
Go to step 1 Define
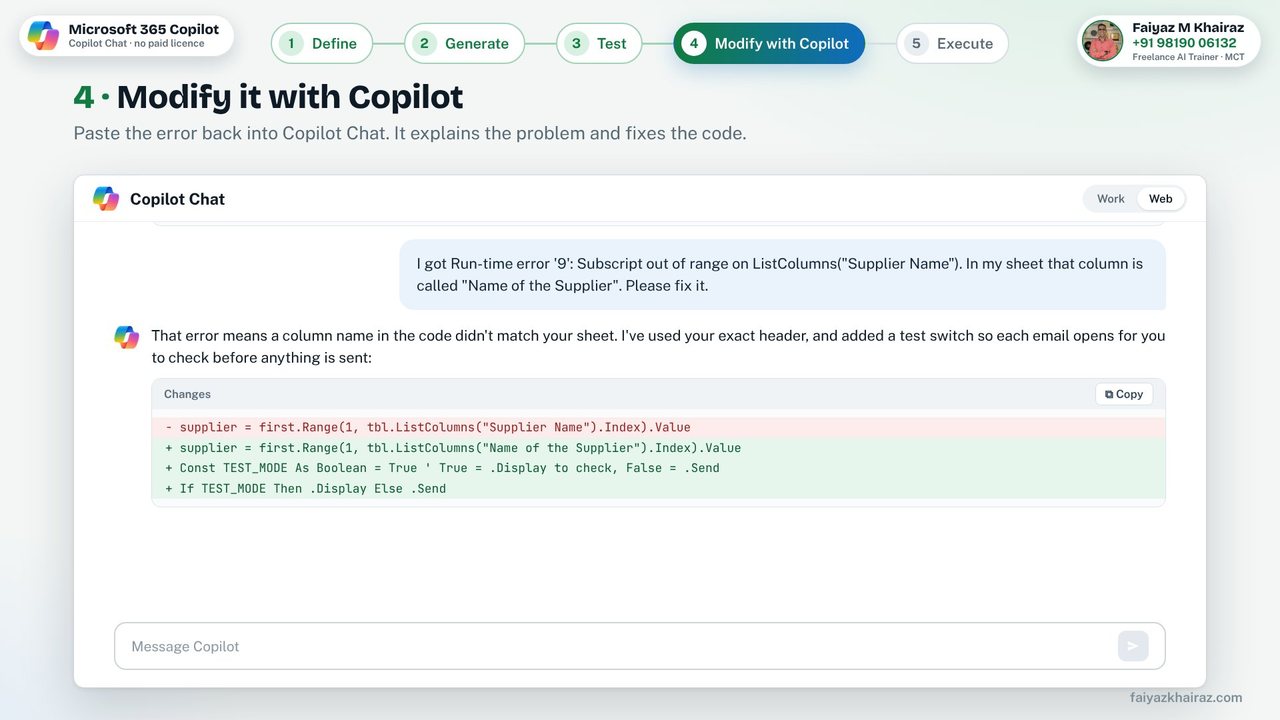(x=322, y=43)
